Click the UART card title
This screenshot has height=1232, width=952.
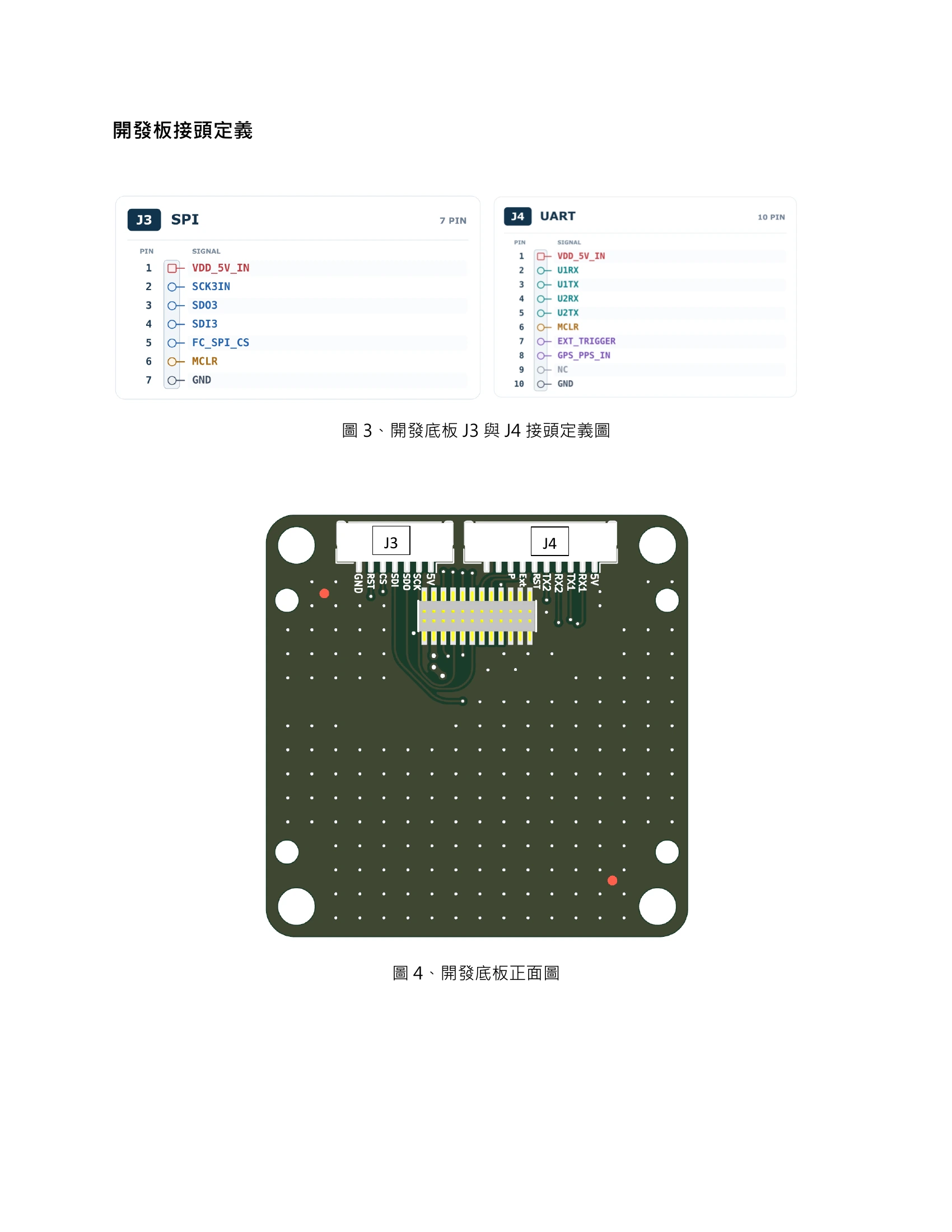click(x=558, y=216)
